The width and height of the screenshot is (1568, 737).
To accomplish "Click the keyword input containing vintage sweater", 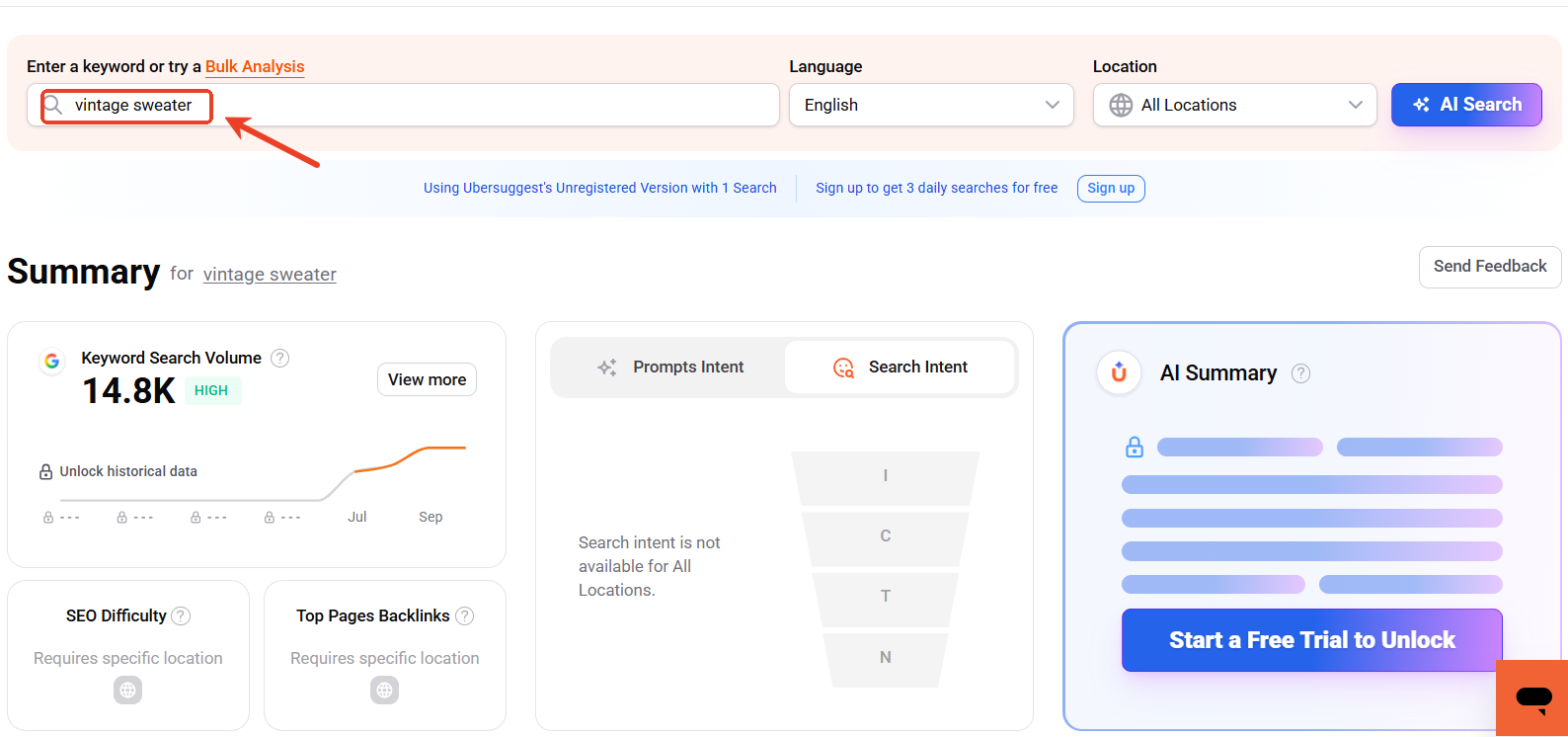I will [x=415, y=105].
